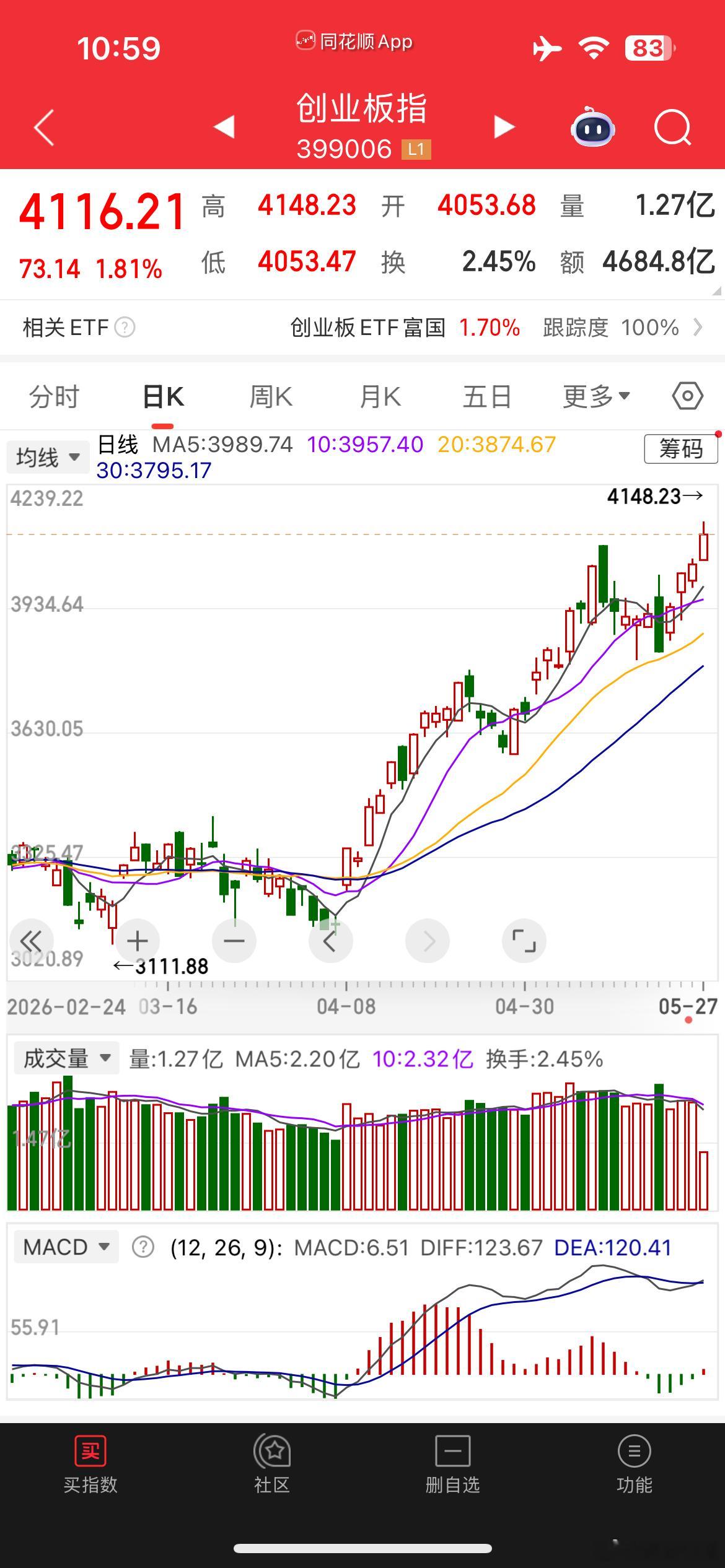Open the MACD help question mark
The width and height of the screenshot is (725, 1568).
point(143,1247)
